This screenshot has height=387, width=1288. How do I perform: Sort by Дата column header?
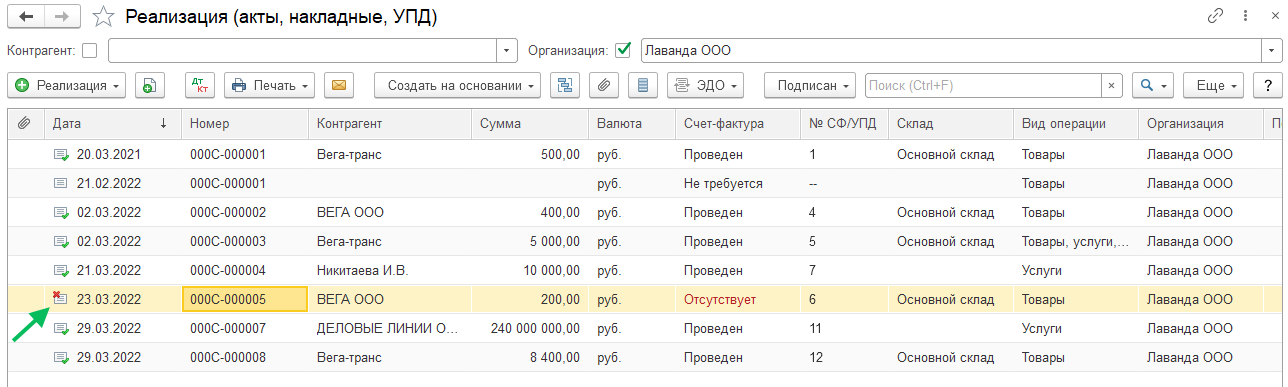pyautogui.click(x=112, y=124)
